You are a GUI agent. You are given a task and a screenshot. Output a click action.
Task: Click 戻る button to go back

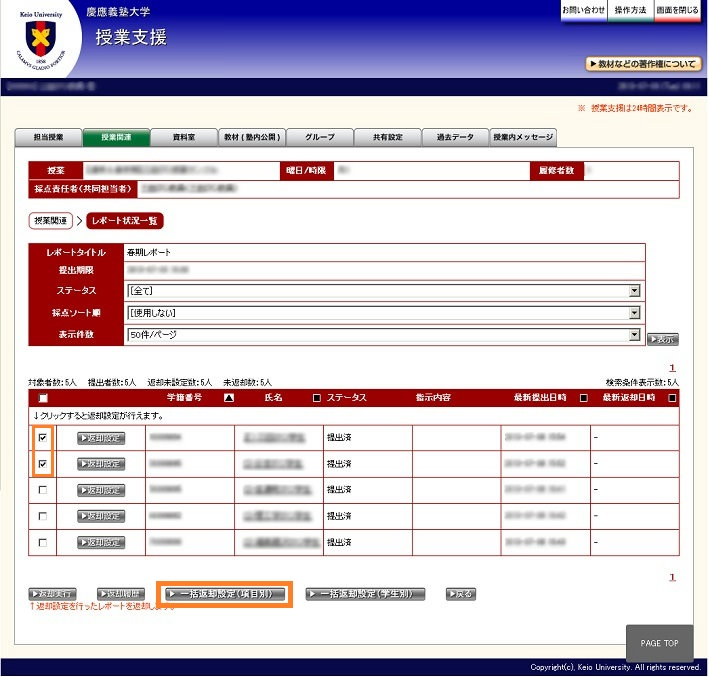point(460,594)
